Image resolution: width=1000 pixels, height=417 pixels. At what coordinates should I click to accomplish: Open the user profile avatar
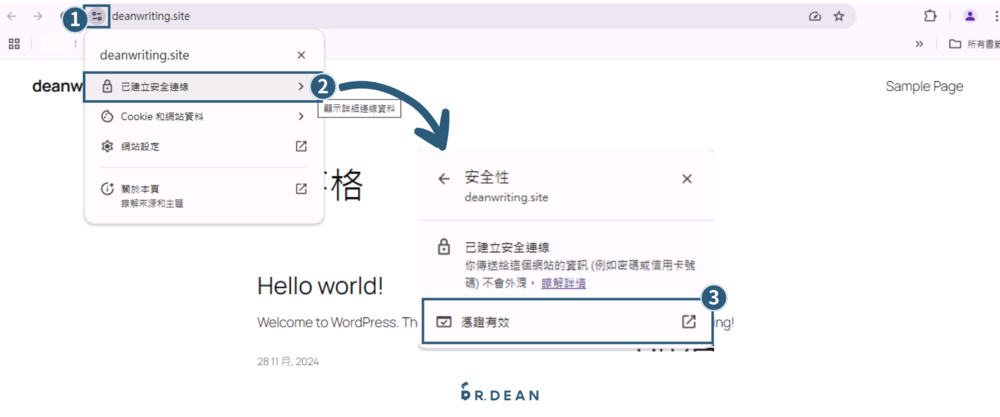pos(969,17)
